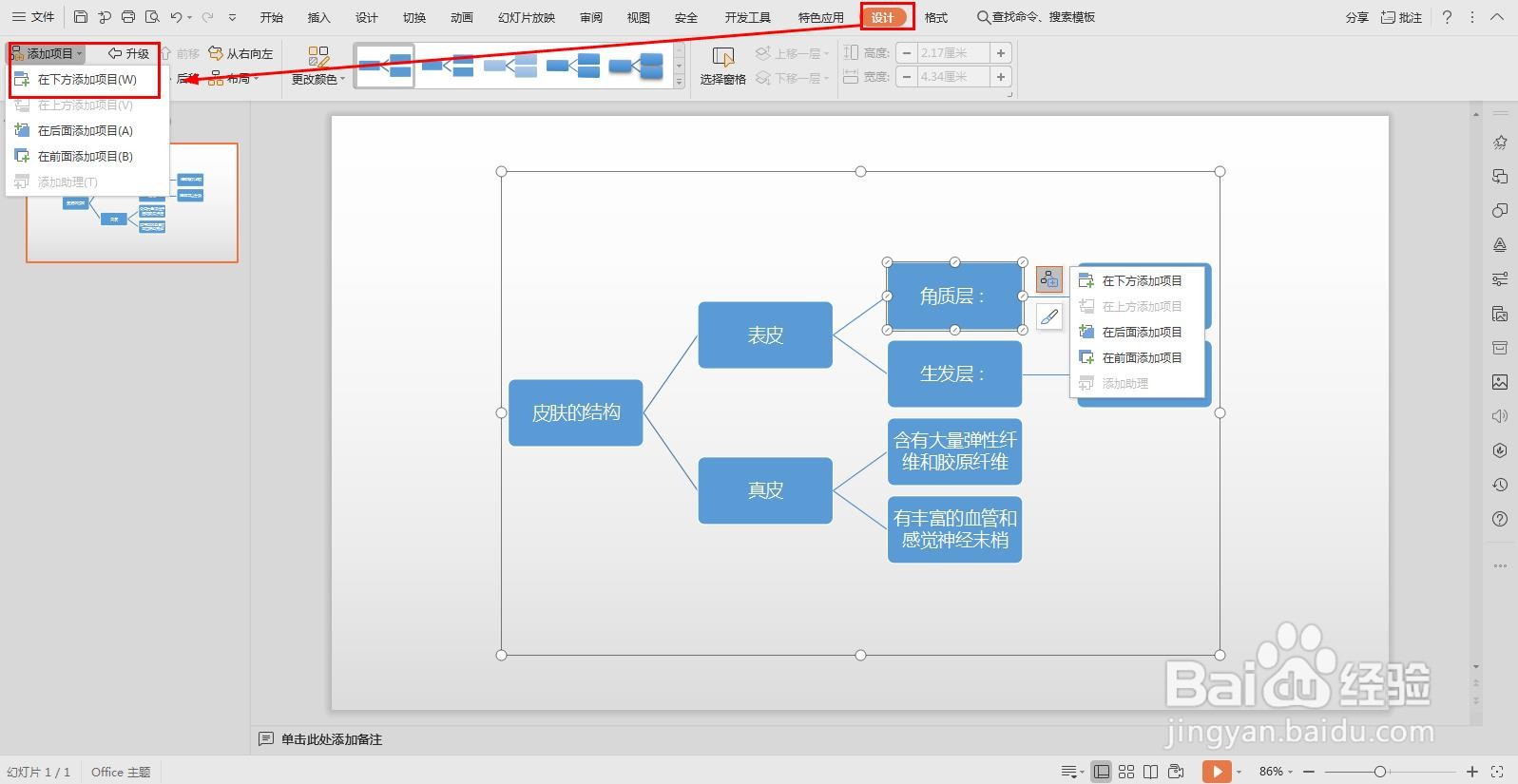Click 从右向左 direction button
The height and width of the screenshot is (784, 1518).
tap(240, 53)
